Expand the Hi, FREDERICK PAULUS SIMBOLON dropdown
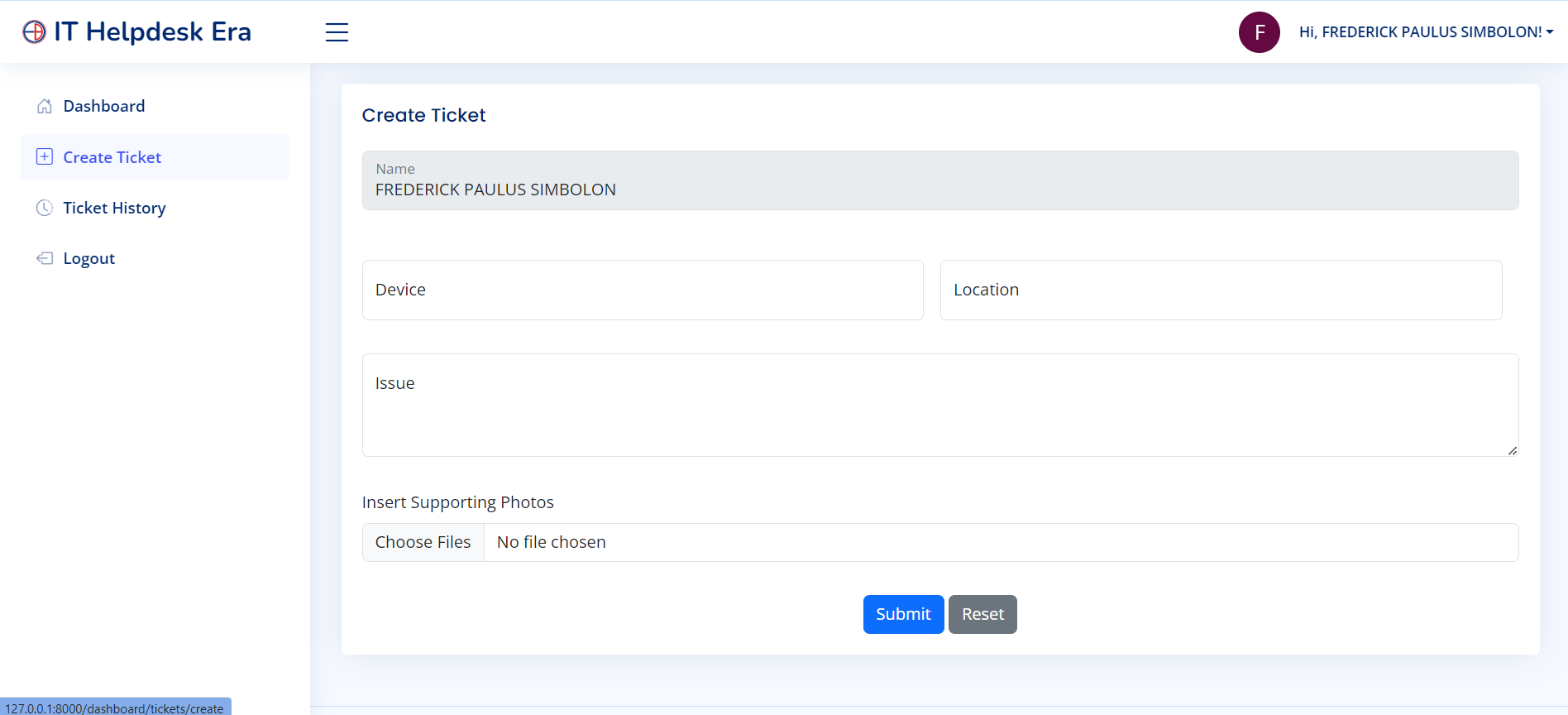This screenshot has width=1568, height=715. pos(1426,32)
